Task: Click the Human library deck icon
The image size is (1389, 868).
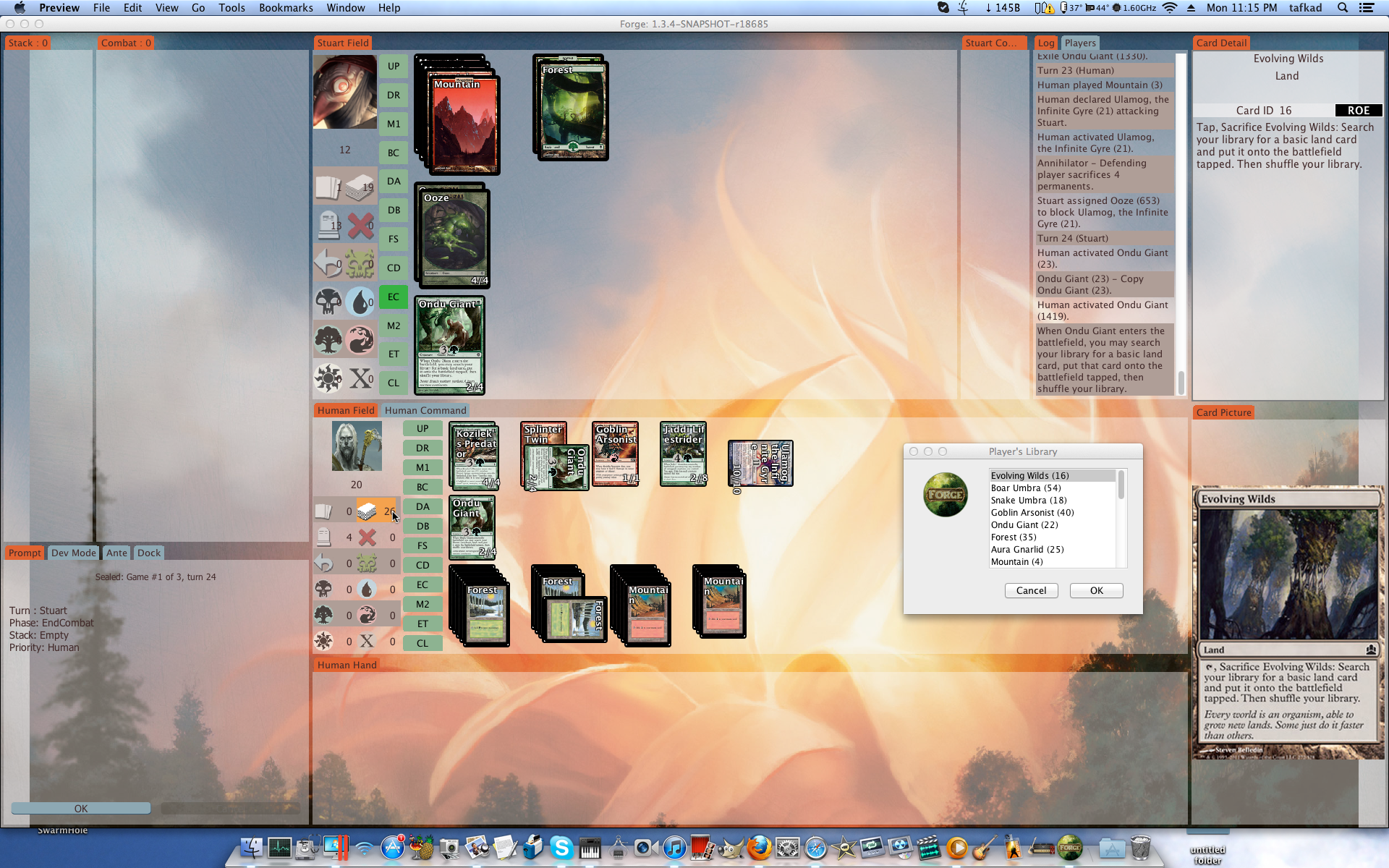Action: [367, 511]
